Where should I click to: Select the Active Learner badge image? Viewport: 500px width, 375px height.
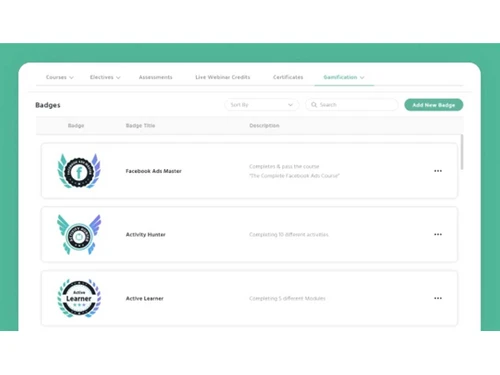point(79,298)
